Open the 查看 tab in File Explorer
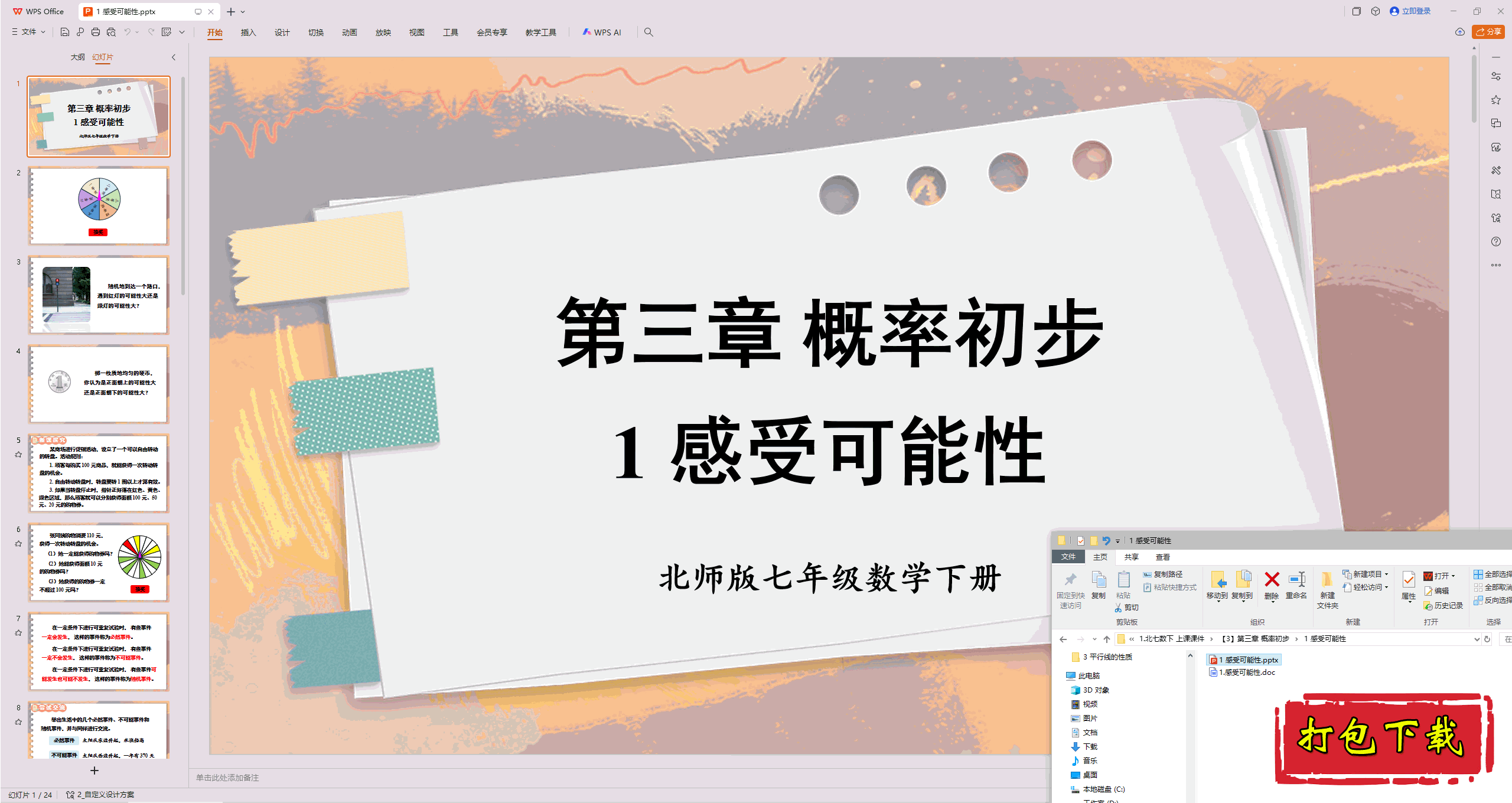The height and width of the screenshot is (803, 1512). click(1162, 557)
